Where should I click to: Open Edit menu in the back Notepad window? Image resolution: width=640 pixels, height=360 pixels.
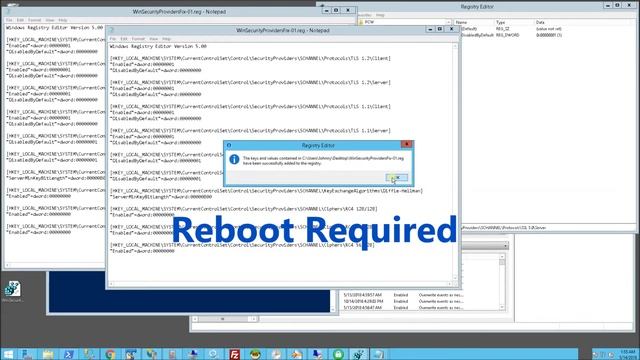pos(20,20)
